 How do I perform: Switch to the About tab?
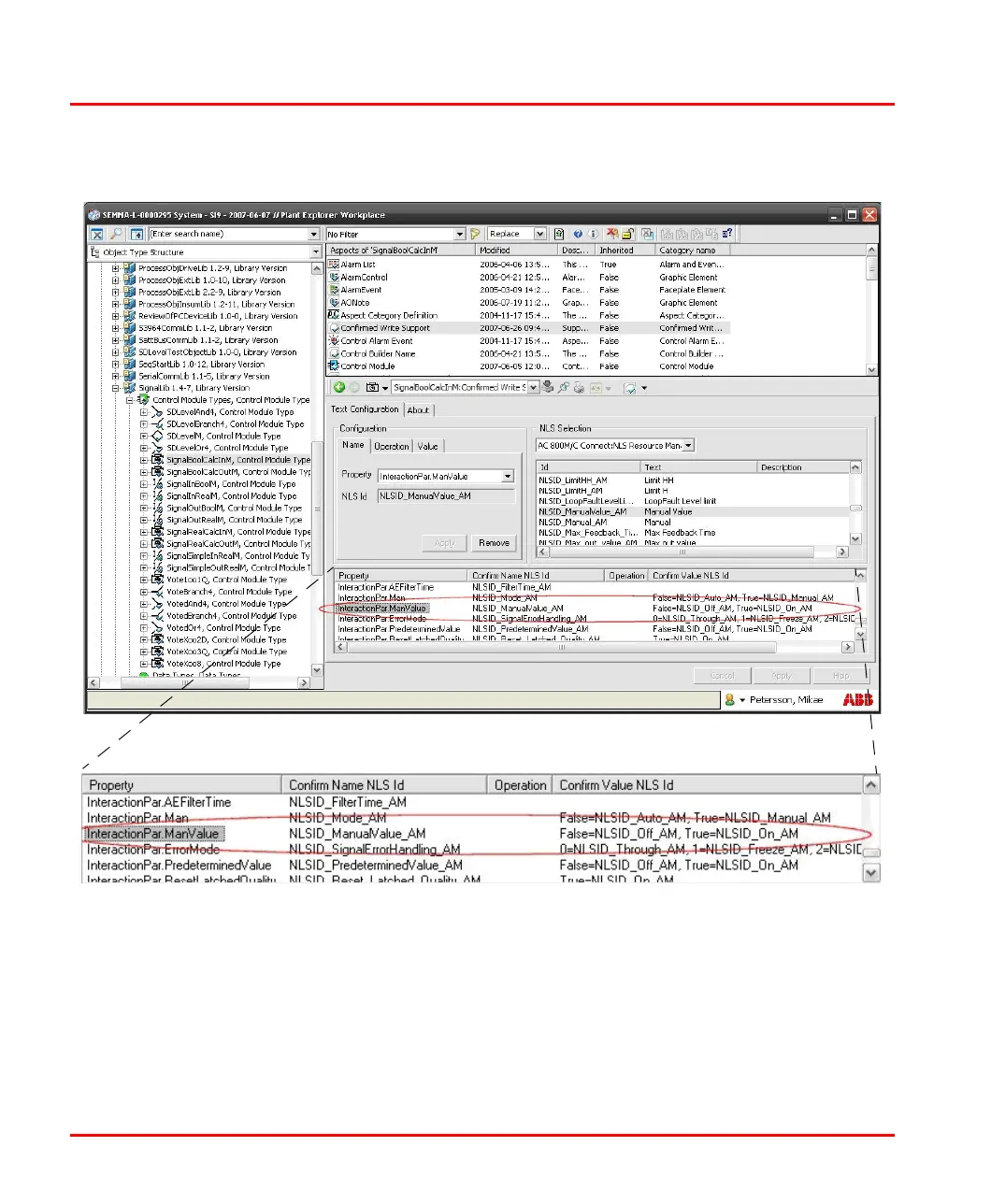(x=418, y=410)
